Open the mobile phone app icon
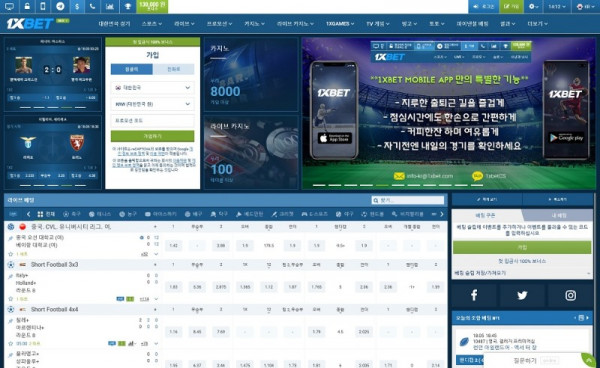The width and height of the screenshot is (600, 368). pyautogui.click(x=43, y=7)
